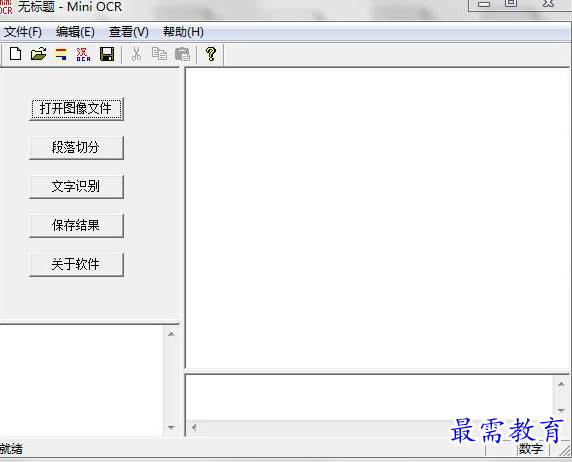Click down arrow of bottom result pane scrollbar
This screenshot has height=462, width=572.
click(x=561, y=411)
